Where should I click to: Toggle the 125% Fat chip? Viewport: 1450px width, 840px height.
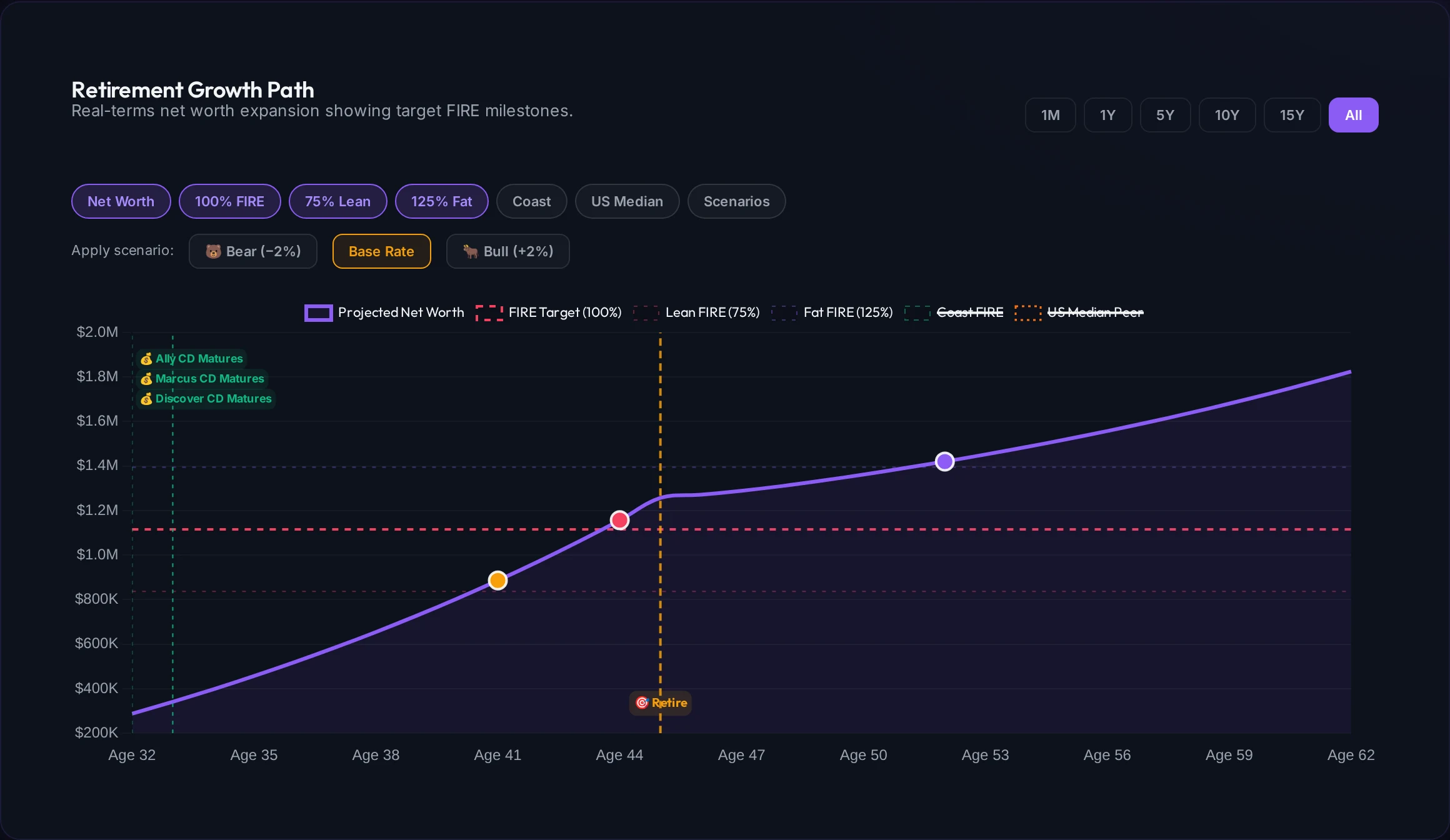441,201
